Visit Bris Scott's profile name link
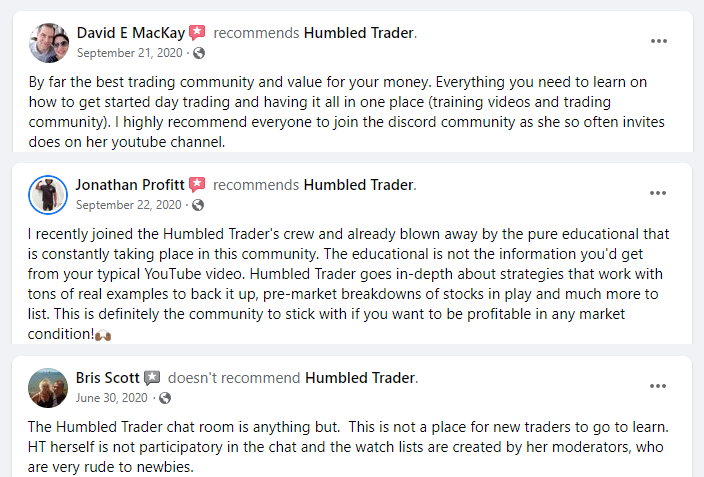 (107, 378)
